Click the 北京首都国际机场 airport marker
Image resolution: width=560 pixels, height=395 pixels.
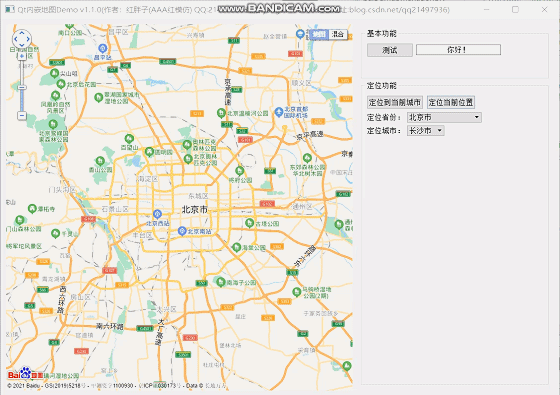(279, 112)
